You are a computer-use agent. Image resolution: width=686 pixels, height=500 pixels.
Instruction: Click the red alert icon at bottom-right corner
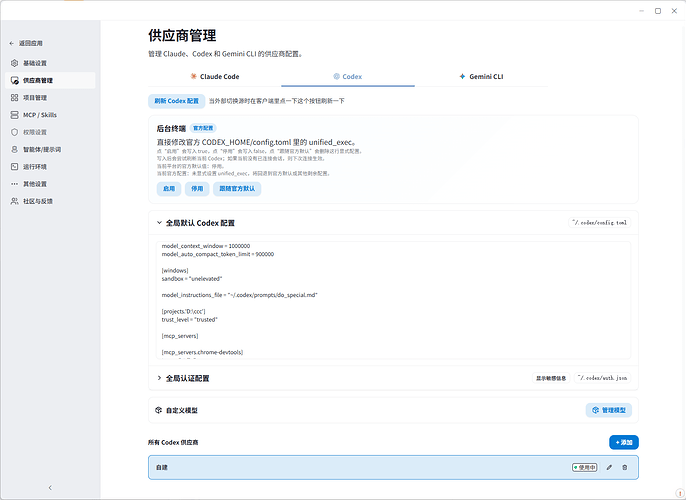click(680, 493)
